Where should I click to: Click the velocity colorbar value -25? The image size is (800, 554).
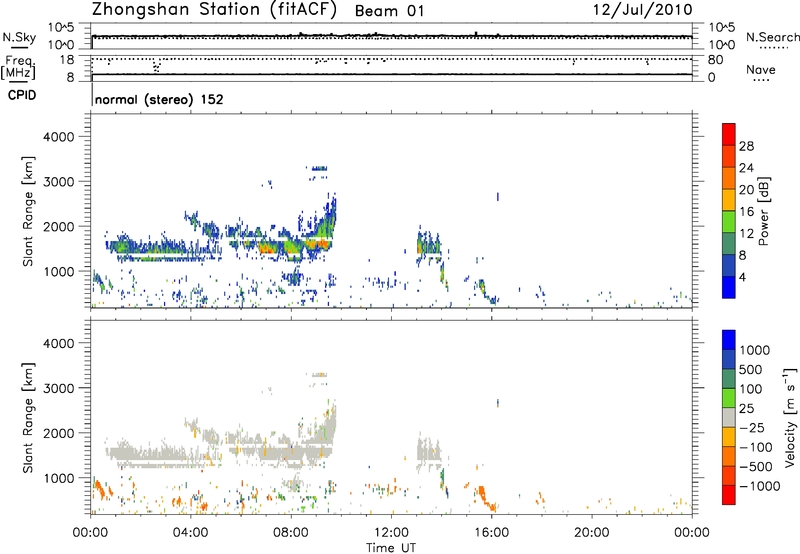751,428
